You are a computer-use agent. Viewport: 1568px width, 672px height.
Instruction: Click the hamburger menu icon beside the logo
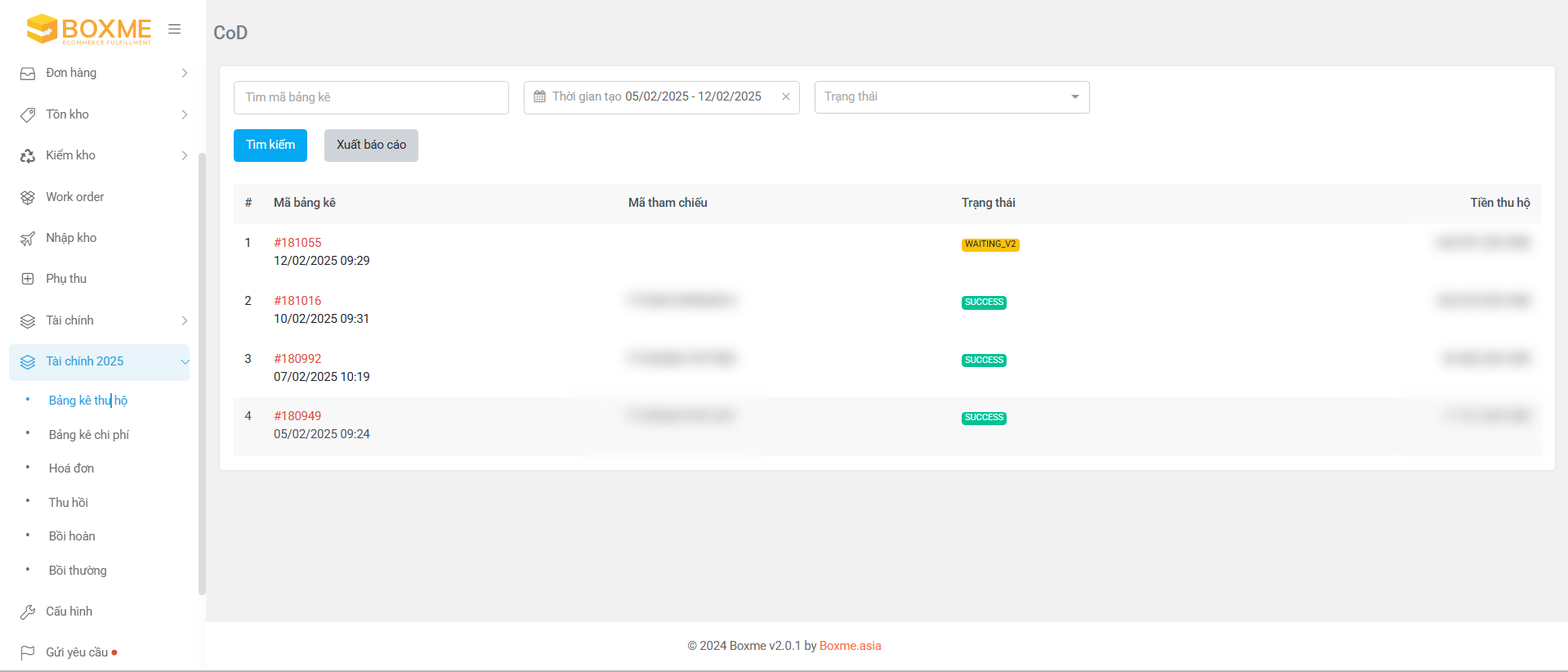pyautogui.click(x=174, y=29)
